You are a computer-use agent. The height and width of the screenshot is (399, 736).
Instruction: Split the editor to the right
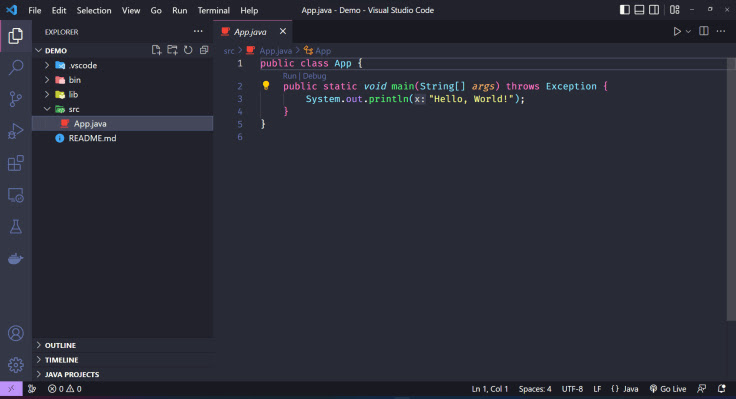point(704,31)
